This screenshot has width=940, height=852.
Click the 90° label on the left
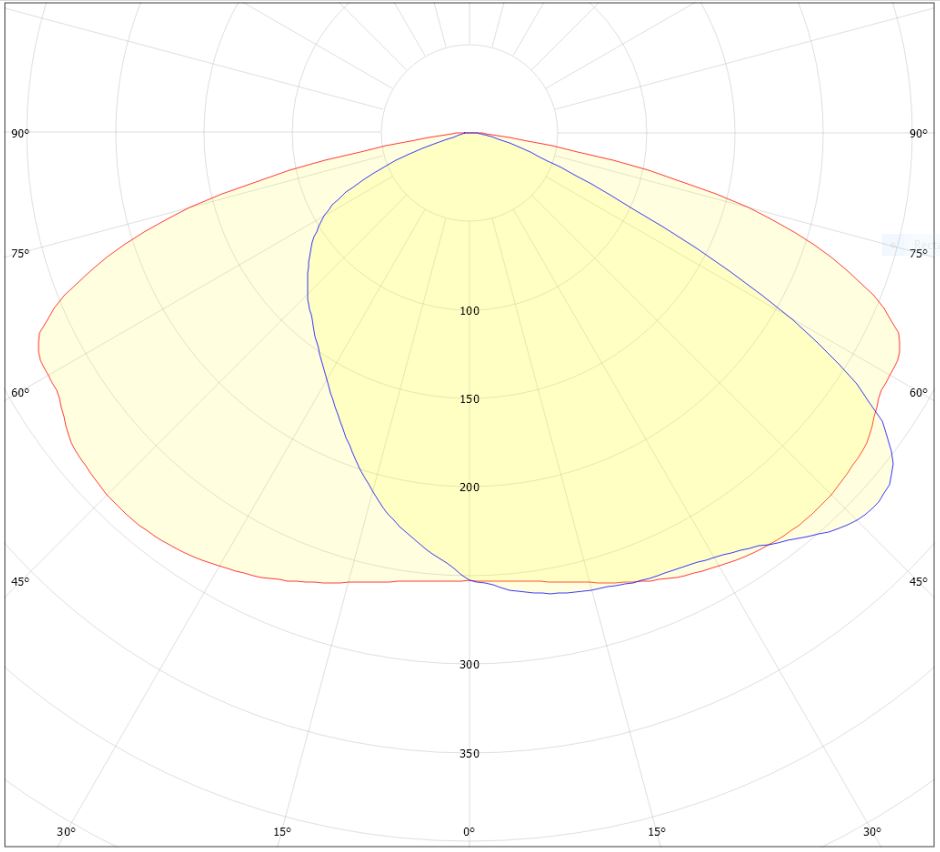tap(20, 134)
